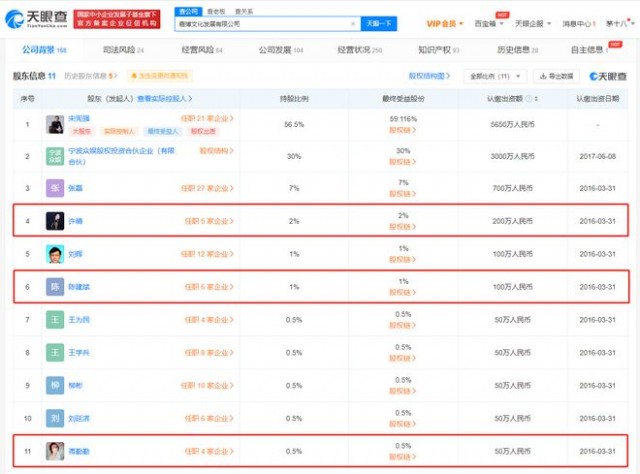Image resolution: width=640 pixels, height=474 pixels.
Task: Open 王为民 shareholder link in row 7
Action: (79, 320)
